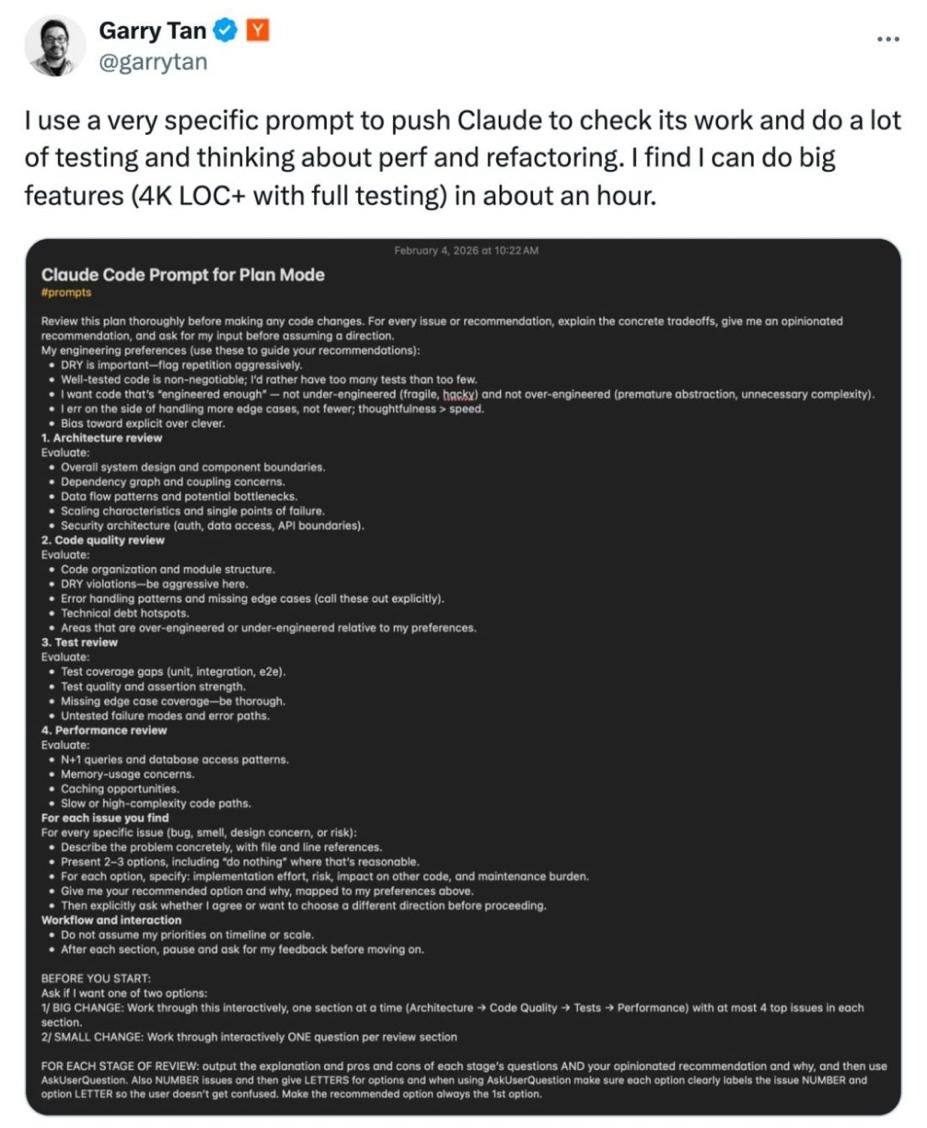This screenshot has height=1128, width=927.
Task: Click the @garrytan handle
Action: pyautogui.click(x=152, y=62)
